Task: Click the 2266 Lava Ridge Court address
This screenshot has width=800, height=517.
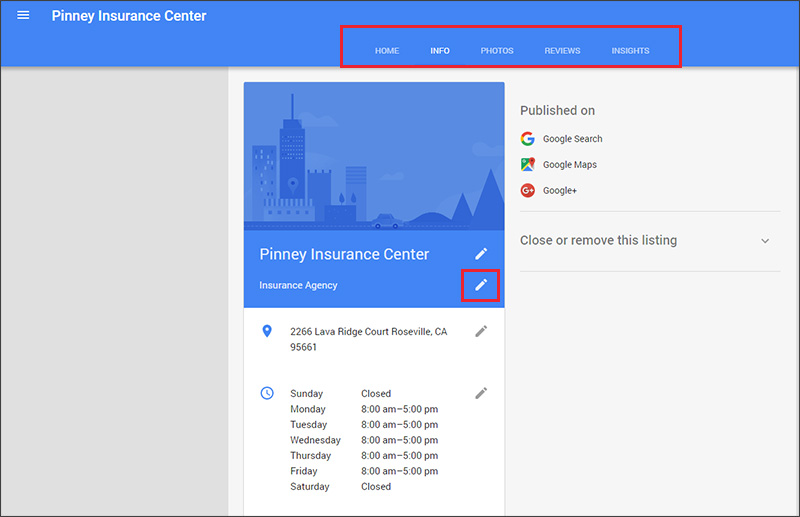Action: (x=369, y=339)
